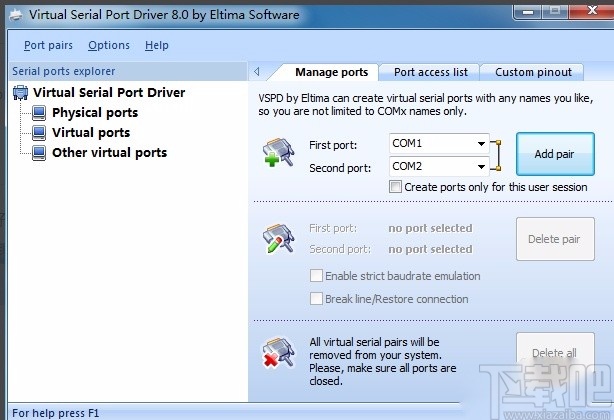This screenshot has width=614, height=420.
Task: Click the "no port selected" Second port value
Action: click(430, 249)
